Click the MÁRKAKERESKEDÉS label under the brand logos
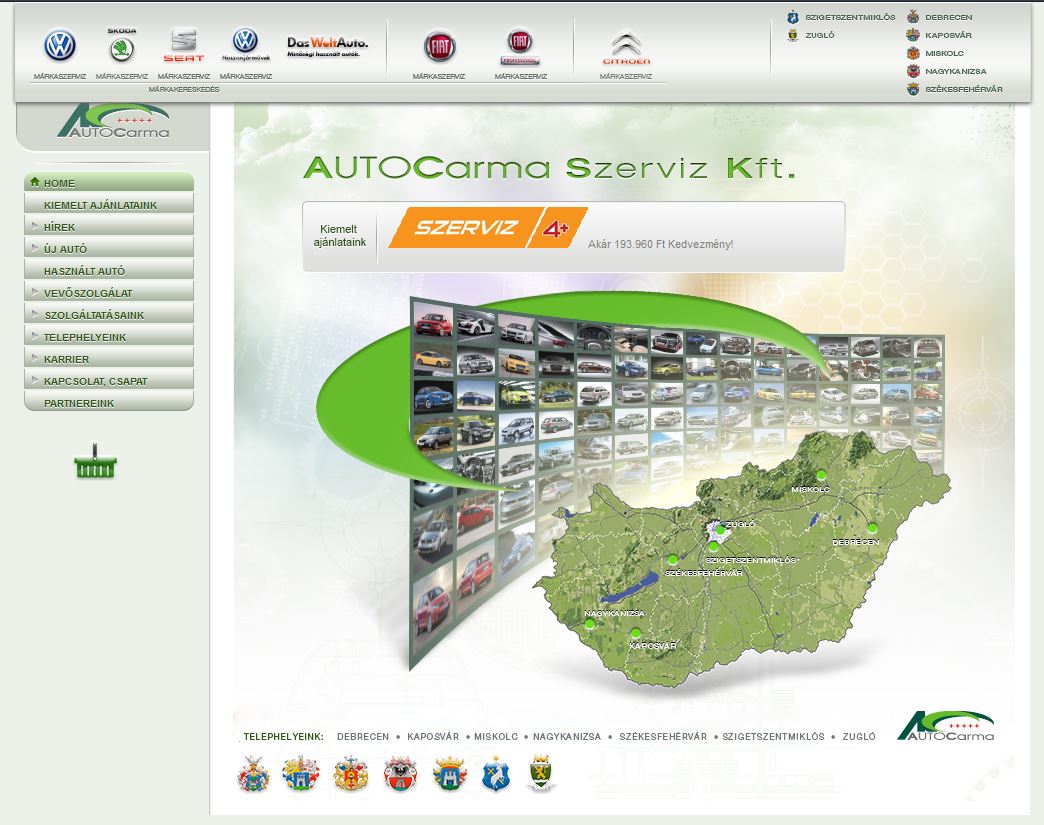1044x825 pixels. click(x=184, y=89)
